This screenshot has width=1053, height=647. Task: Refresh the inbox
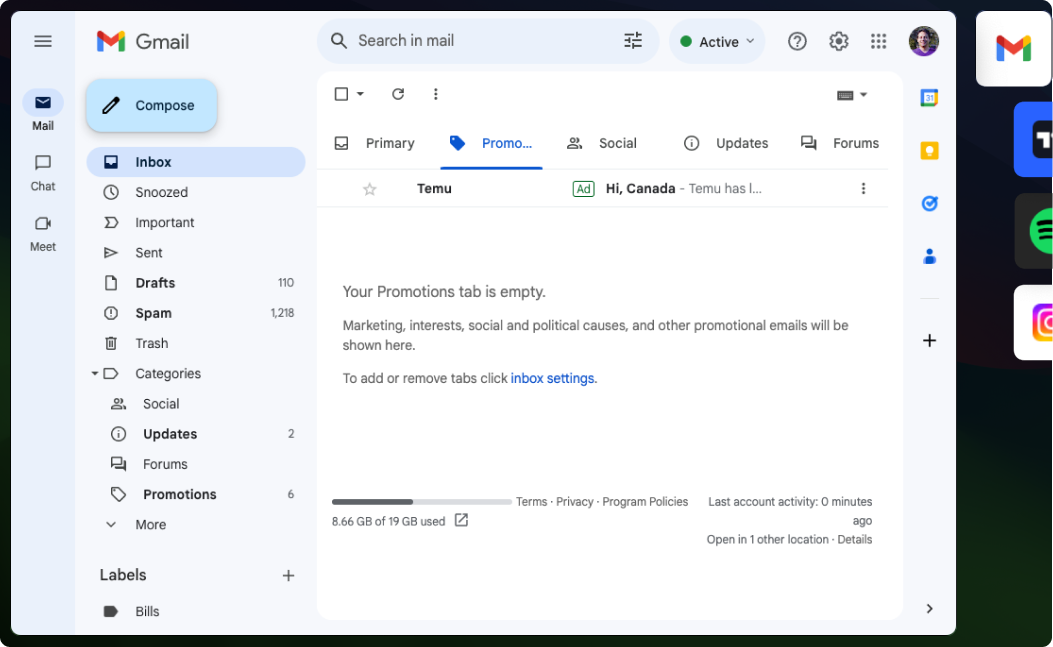[398, 94]
